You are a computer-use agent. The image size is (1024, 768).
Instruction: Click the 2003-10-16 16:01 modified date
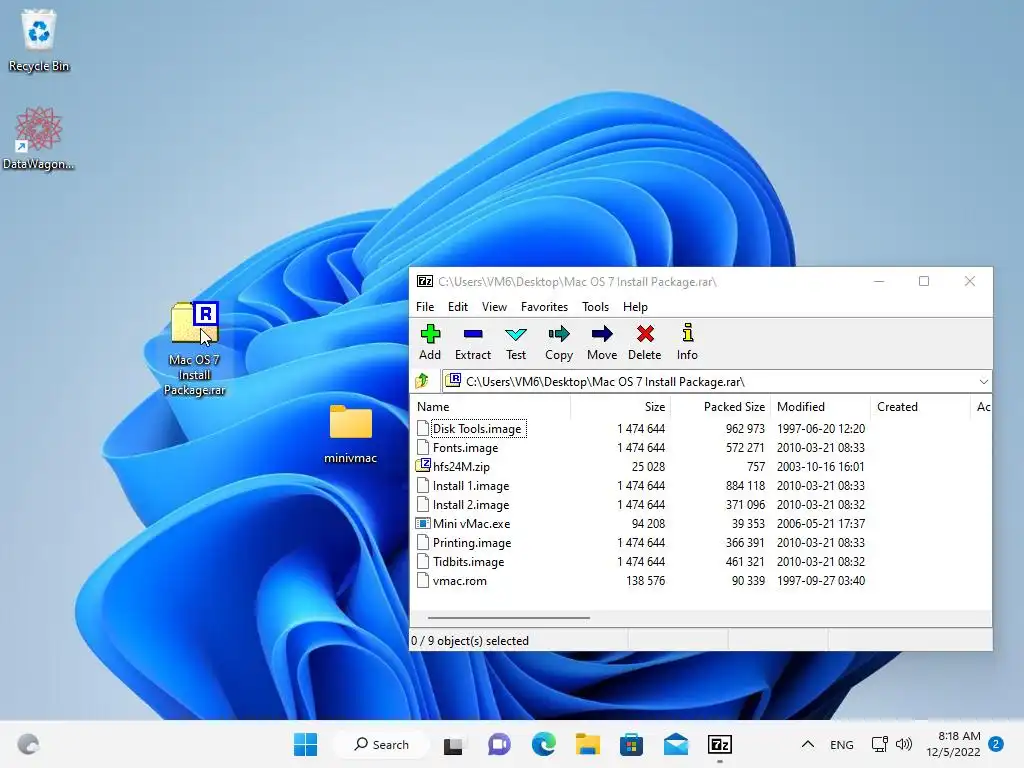(x=820, y=466)
